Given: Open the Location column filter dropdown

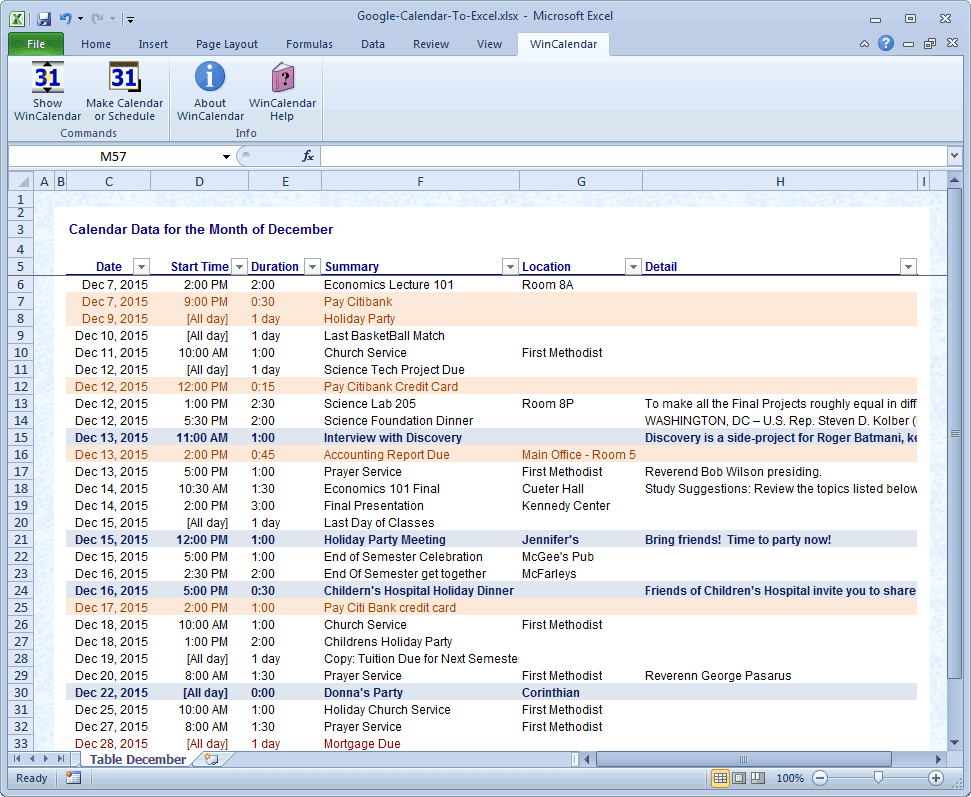Looking at the screenshot, I should (633, 266).
